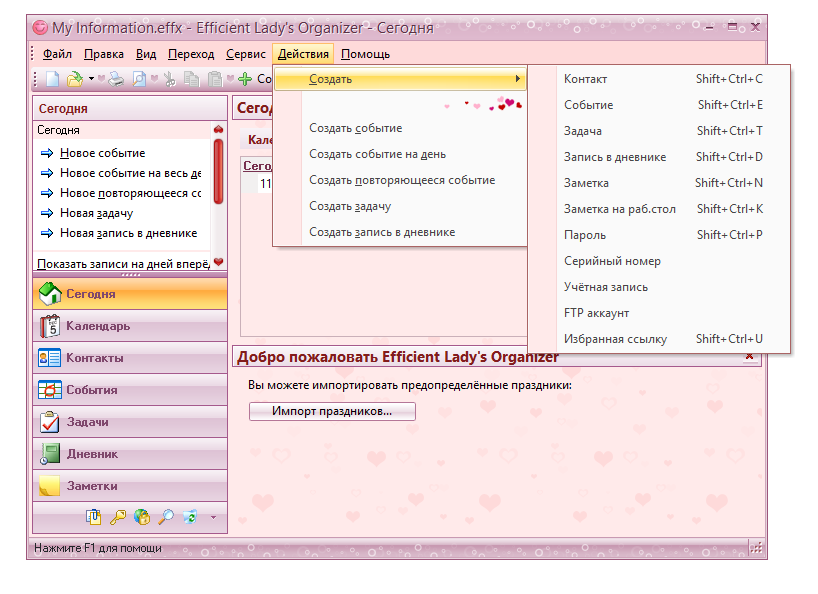Open the Сервис menu
The image size is (818, 594).
[246, 54]
